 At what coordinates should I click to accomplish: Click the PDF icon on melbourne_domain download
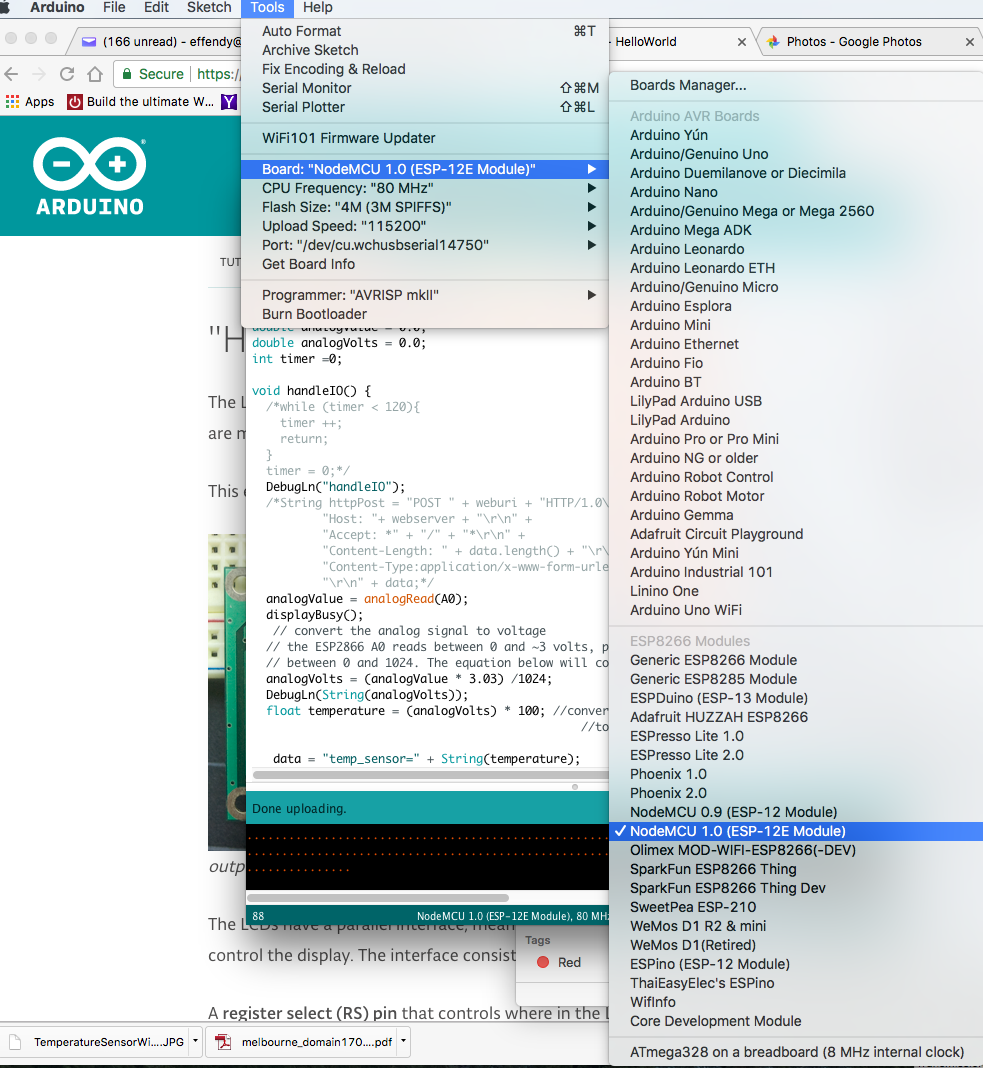click(x=223, y=1041)
